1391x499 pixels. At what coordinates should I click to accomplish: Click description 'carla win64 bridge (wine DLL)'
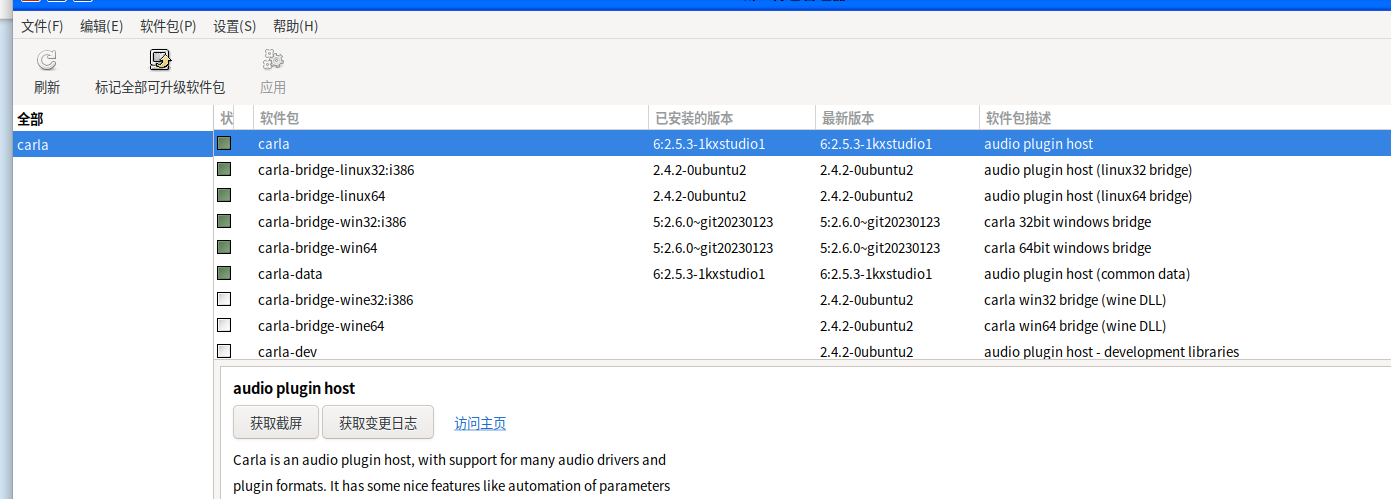pyautogui.click(x=1075, y=326)
